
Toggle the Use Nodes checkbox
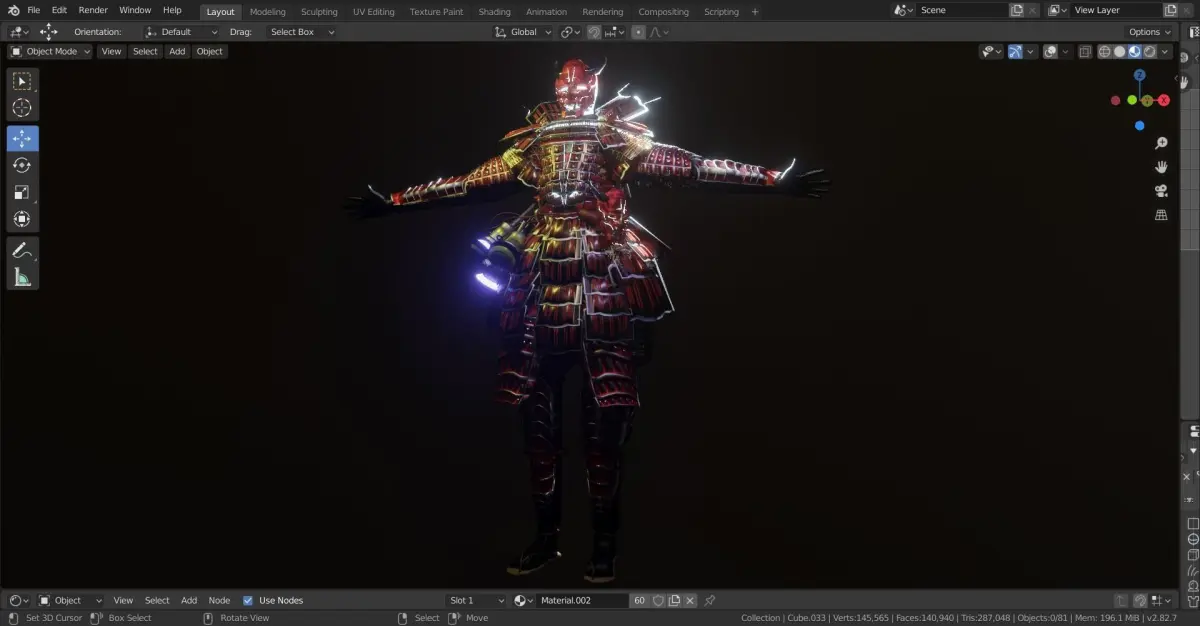click(248, 600)
